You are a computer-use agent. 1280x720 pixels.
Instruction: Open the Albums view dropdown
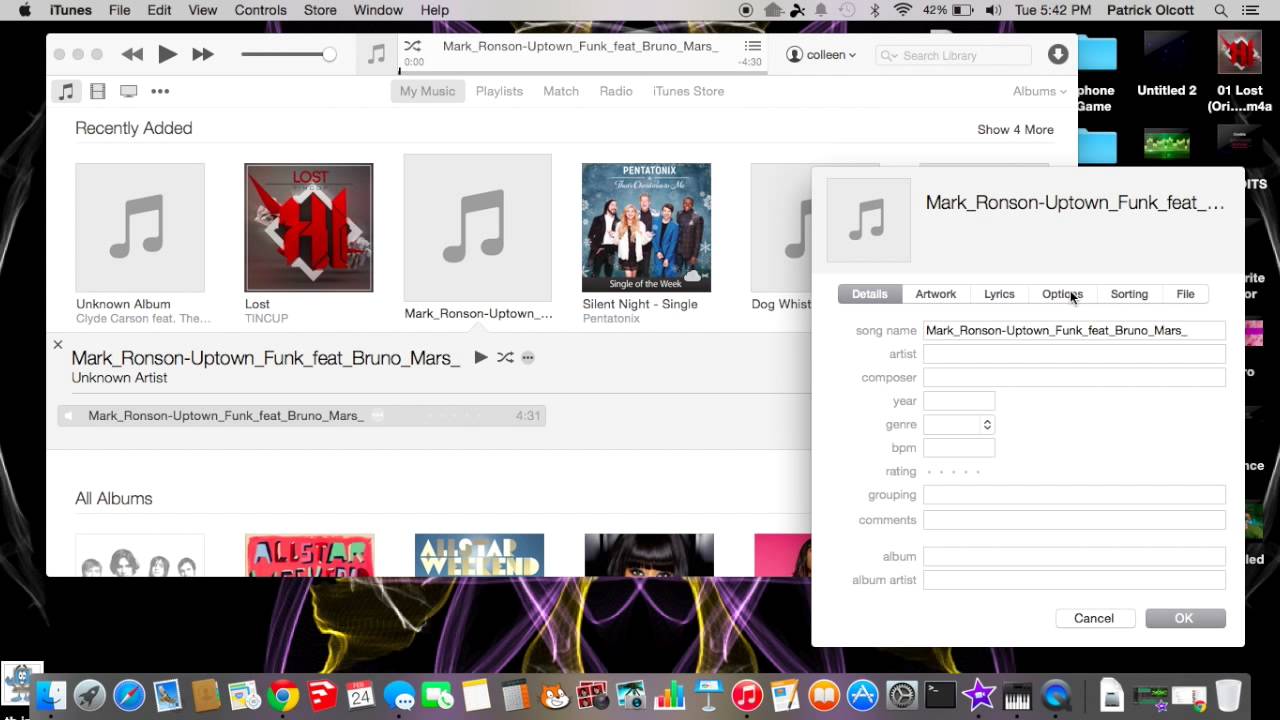point(1039,91)
